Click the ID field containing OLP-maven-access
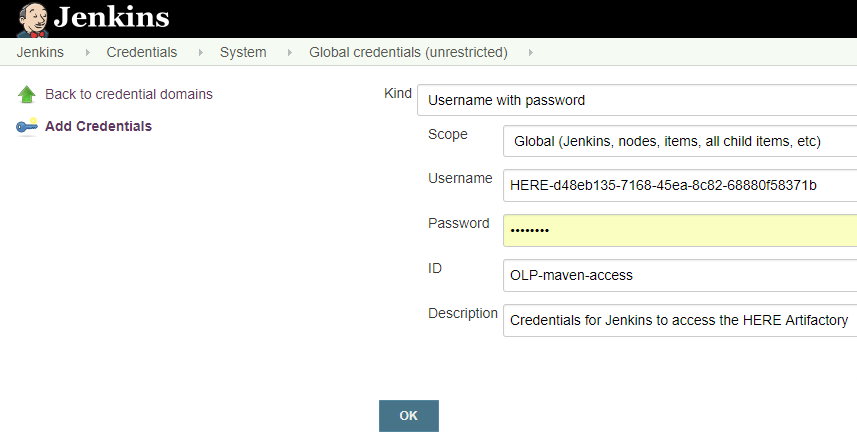Screen dimensions: 857x446 point(680,275)
